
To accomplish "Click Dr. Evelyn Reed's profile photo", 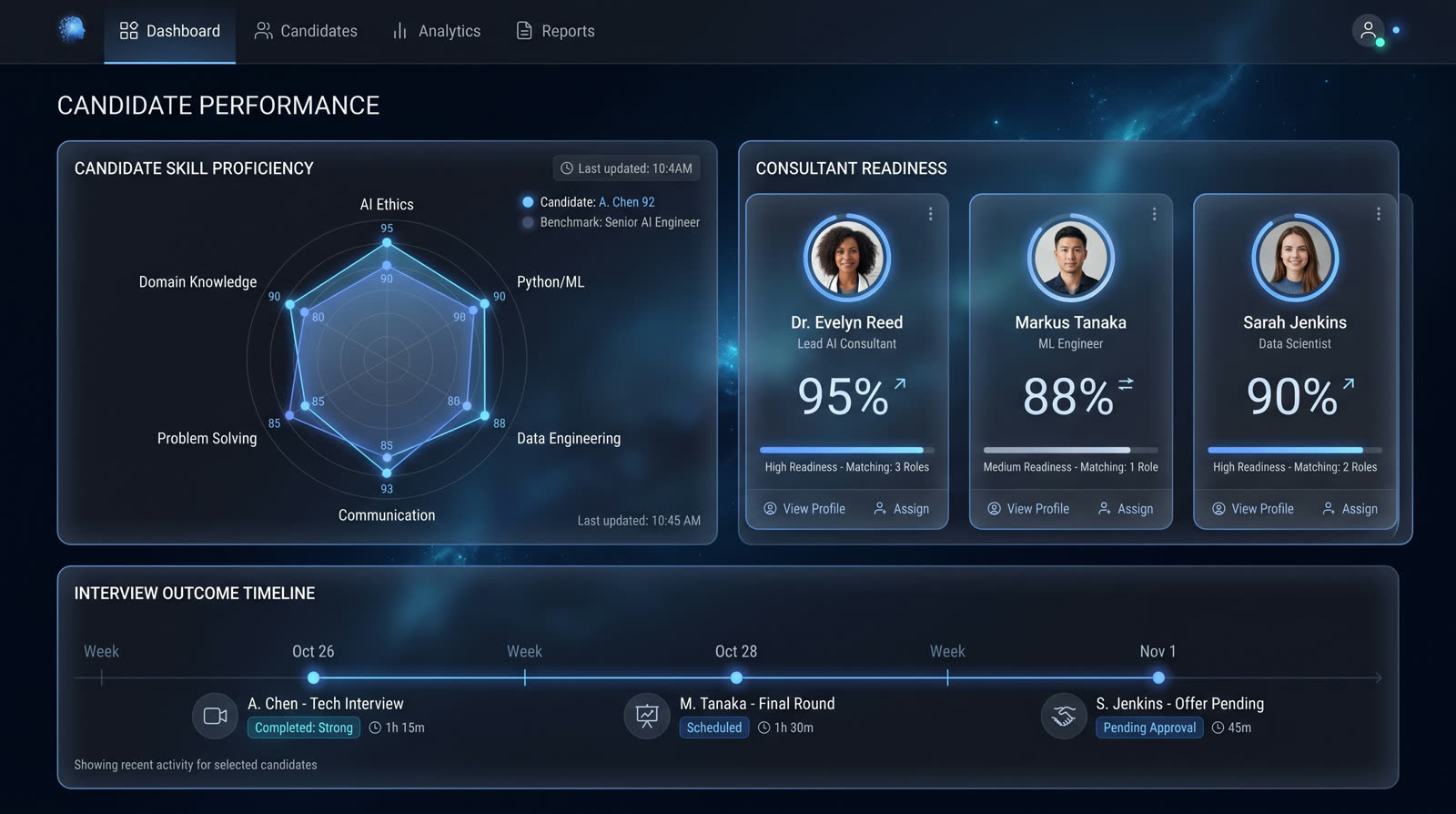I will coord(846,258).
